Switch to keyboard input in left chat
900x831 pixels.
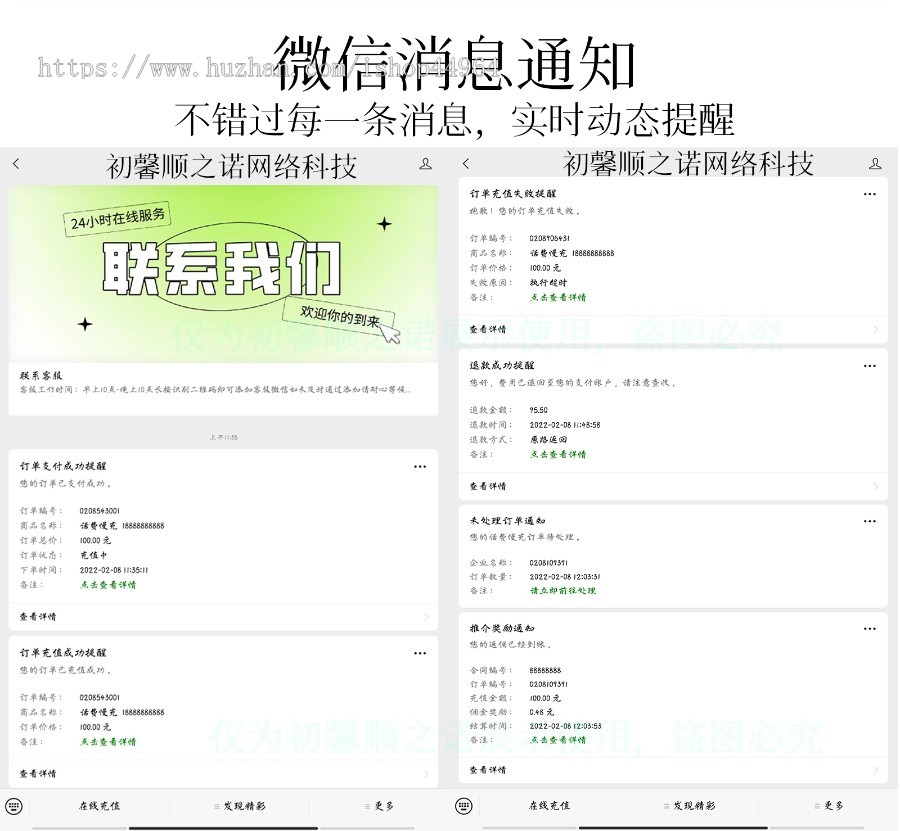pyautogui.click(x=14, y=806)
